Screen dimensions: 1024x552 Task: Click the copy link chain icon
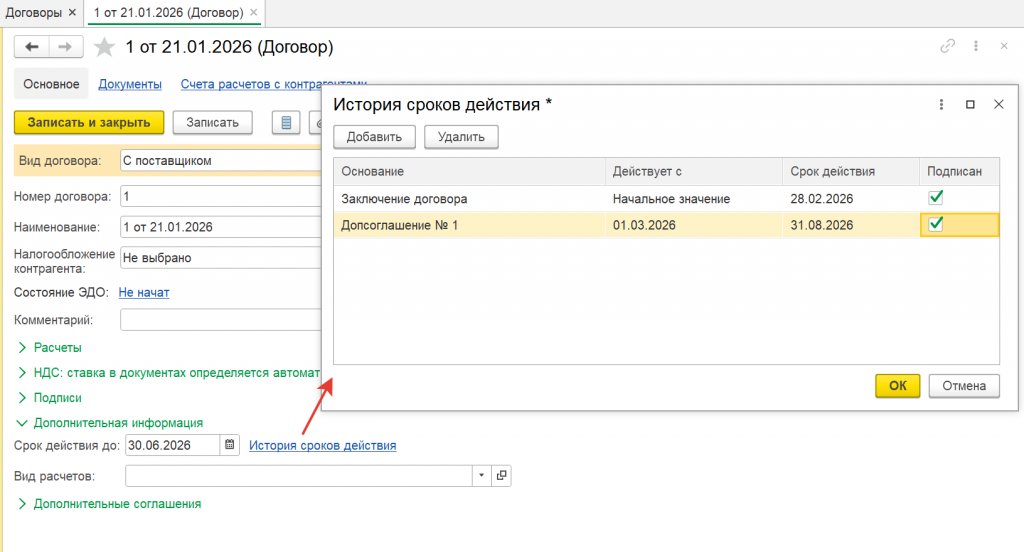click(947, 46)
